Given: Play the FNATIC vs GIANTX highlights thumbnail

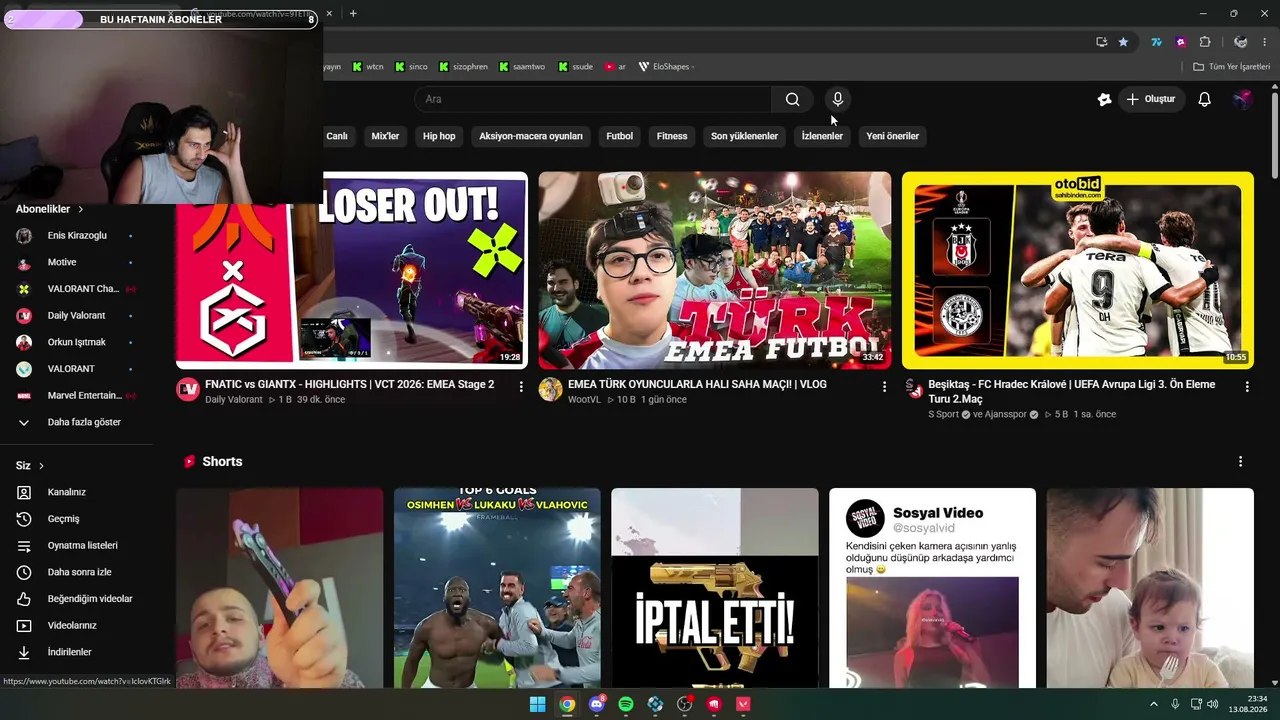Looking at the screenshot, I should pos(352,270).
